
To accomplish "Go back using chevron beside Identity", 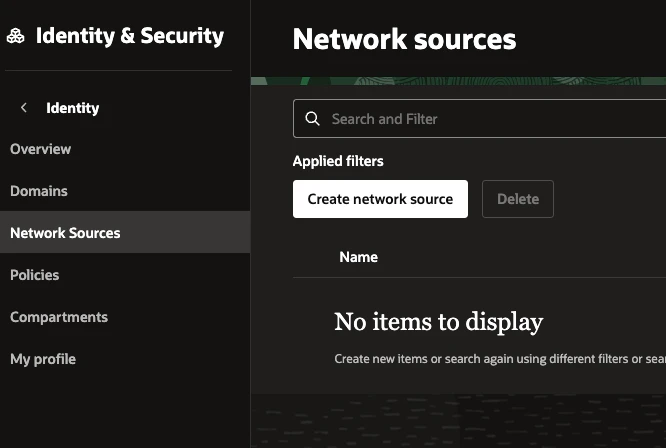I will [x=24, y=107].
